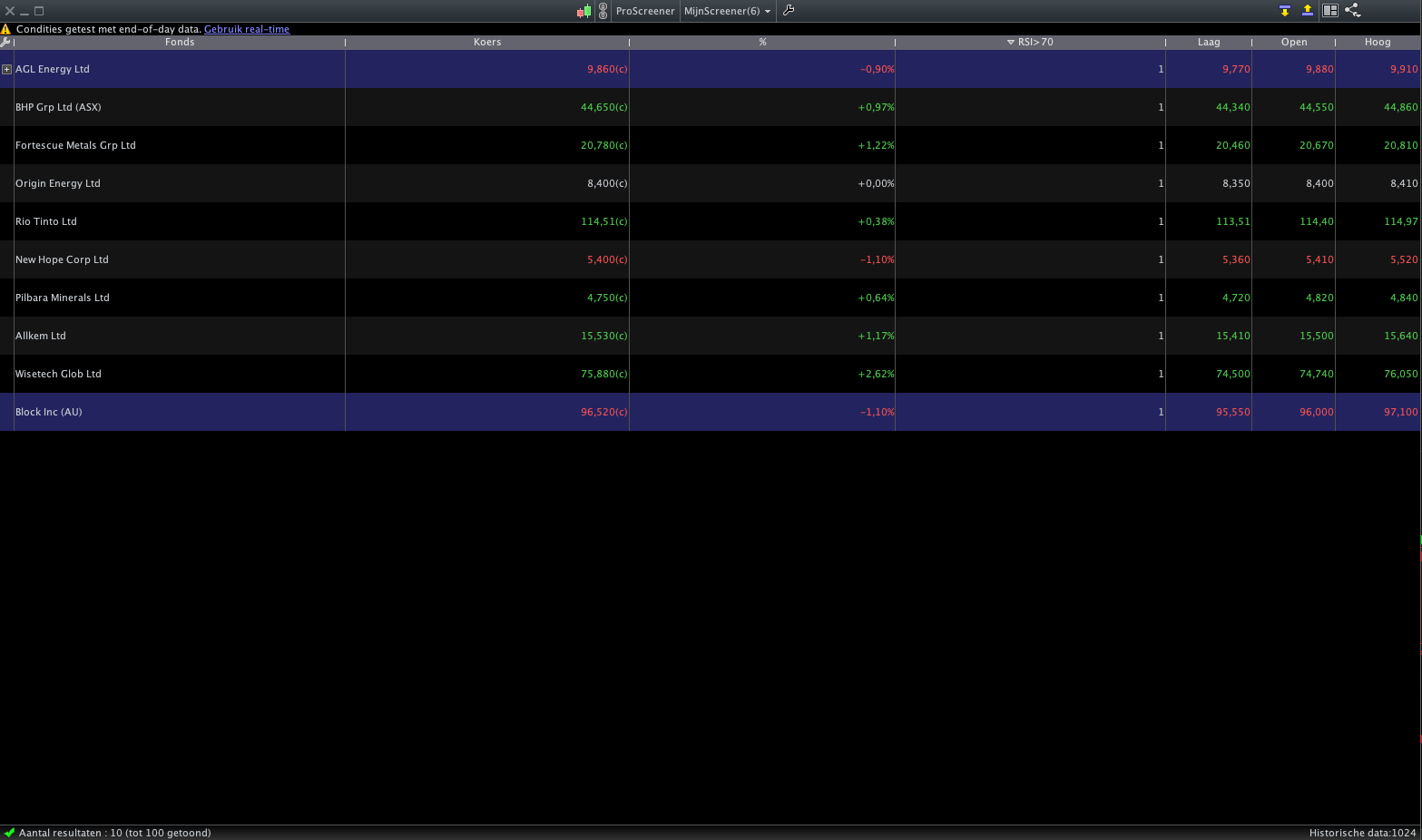Click the yellow warning triangle icon
The image size is (1422, 840).
tap(5, 29)
